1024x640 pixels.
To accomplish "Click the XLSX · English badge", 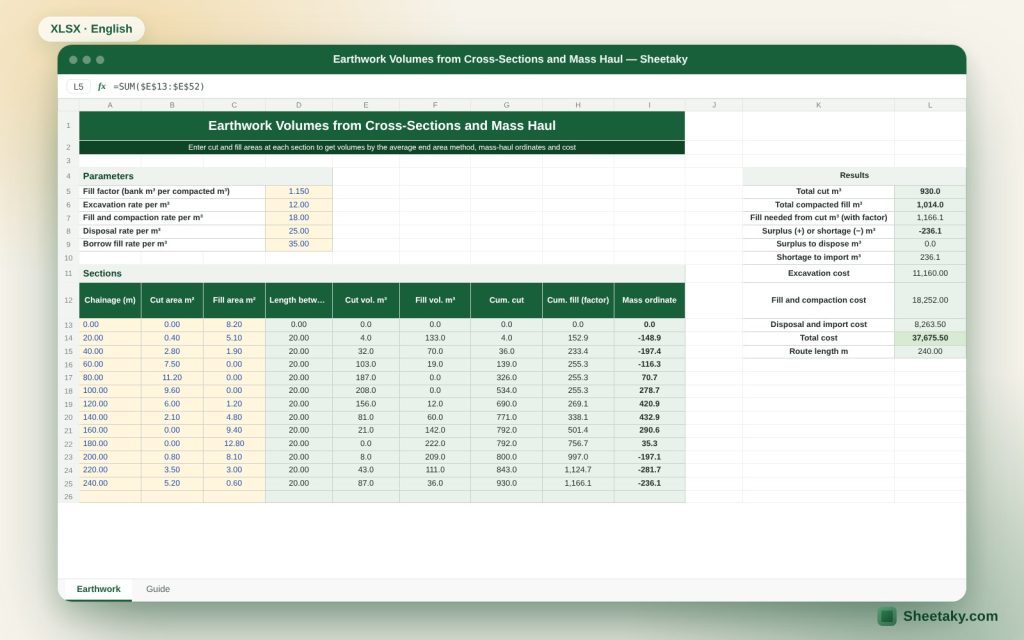I will 91,29.
